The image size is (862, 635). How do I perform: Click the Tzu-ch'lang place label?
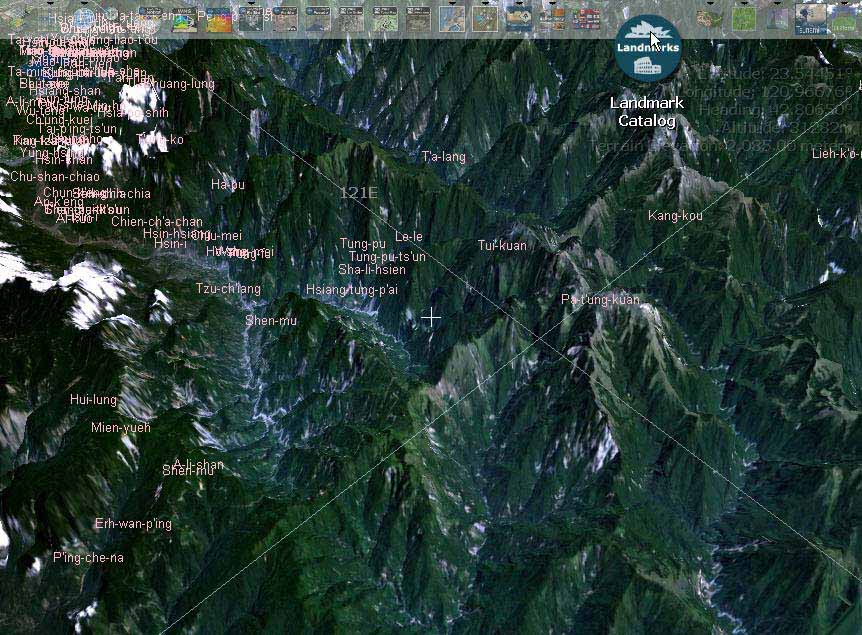[228, 289]
